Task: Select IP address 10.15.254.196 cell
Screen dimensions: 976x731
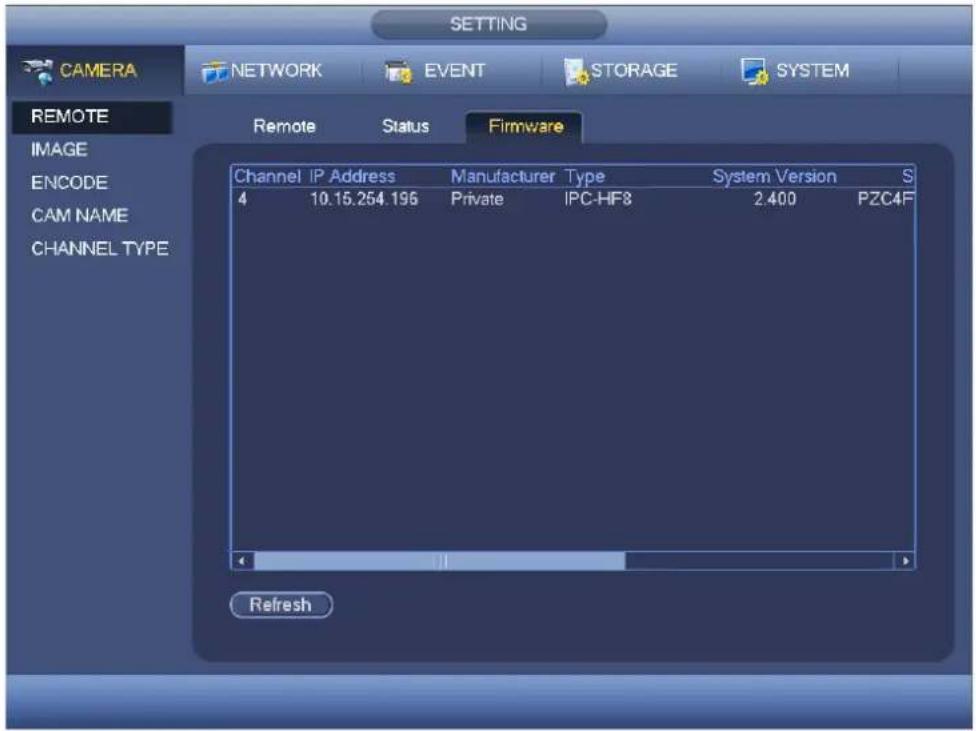Action: tap(364, 199)
